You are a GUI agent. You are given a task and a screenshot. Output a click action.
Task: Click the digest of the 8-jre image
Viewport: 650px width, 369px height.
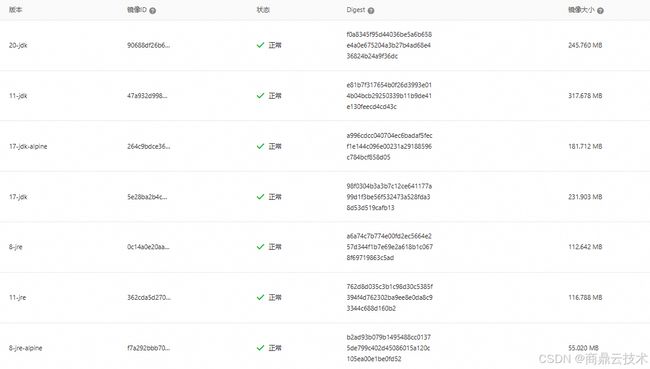(390, 247)
